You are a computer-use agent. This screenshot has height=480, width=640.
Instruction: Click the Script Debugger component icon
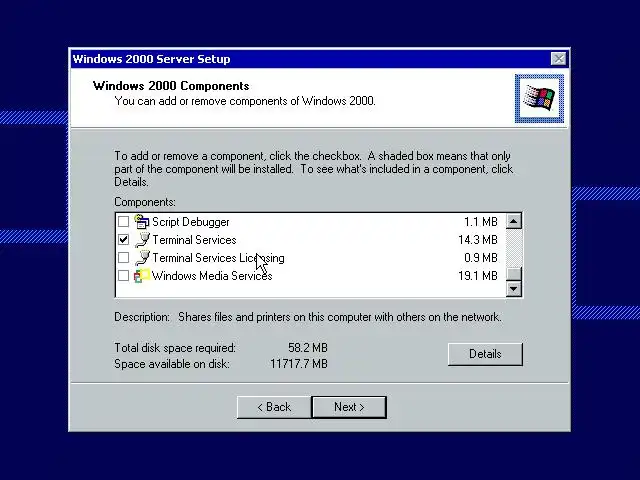click(142, 222)
